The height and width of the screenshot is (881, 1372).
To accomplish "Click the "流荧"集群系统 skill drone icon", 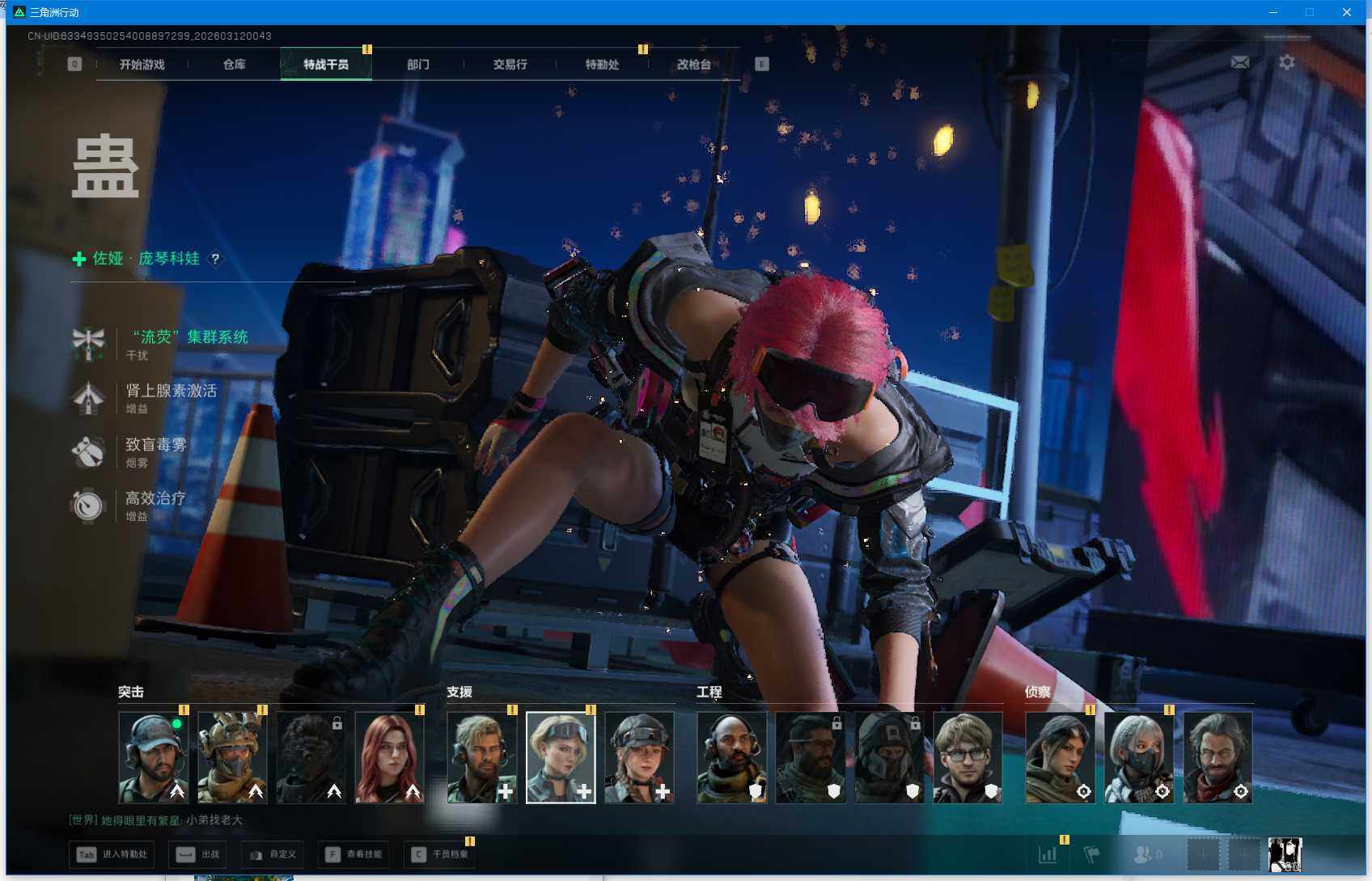I will coord(88,343).
